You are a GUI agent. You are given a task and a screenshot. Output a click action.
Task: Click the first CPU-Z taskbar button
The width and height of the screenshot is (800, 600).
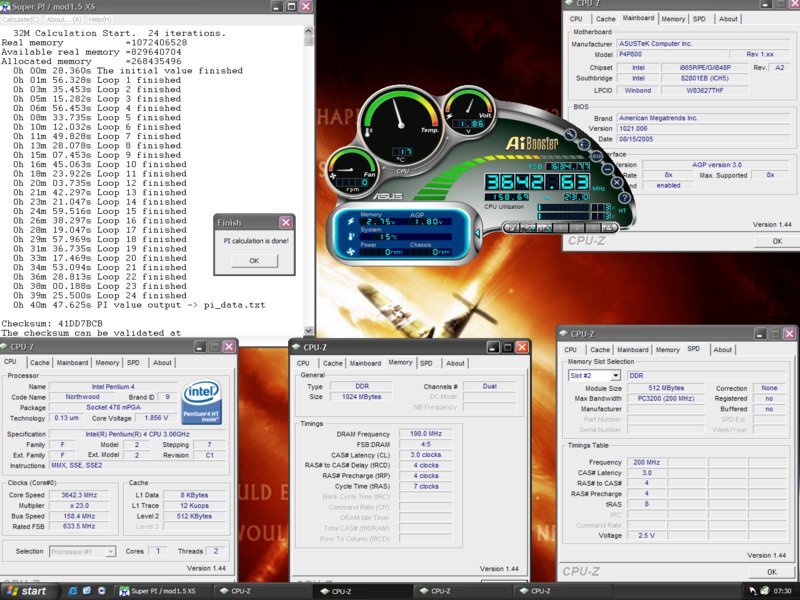pos(262,591)
